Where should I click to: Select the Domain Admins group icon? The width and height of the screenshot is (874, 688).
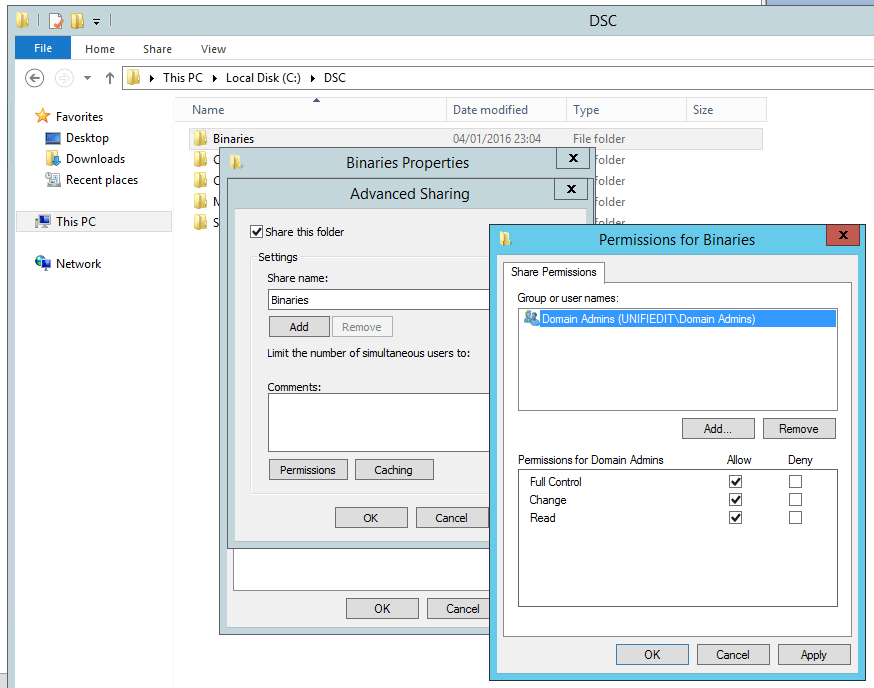pos(531,319)
